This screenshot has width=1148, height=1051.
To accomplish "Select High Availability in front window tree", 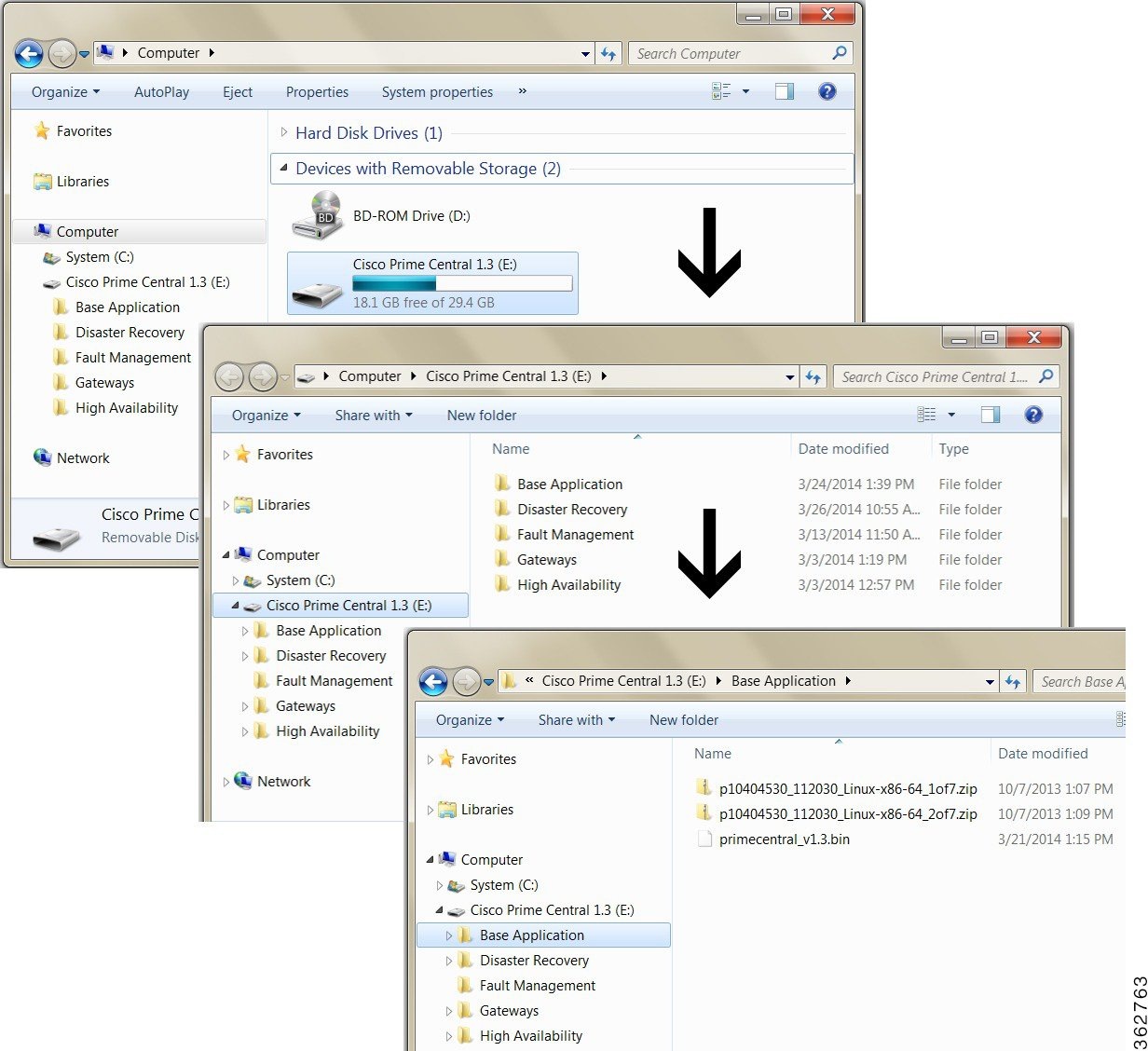I will pyautogui.click(x=531, y=1035).
